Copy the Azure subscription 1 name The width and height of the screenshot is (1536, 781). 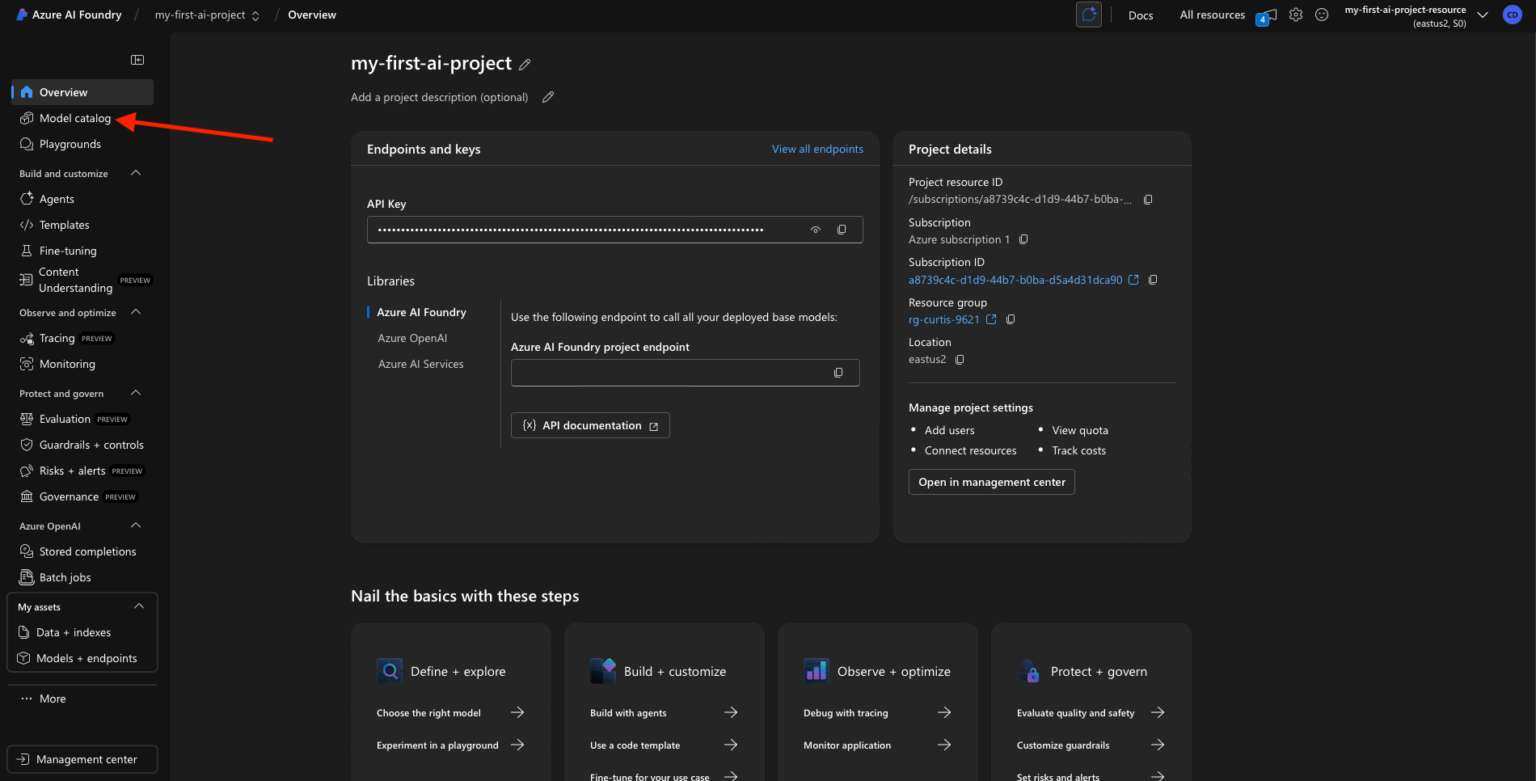1023,240
